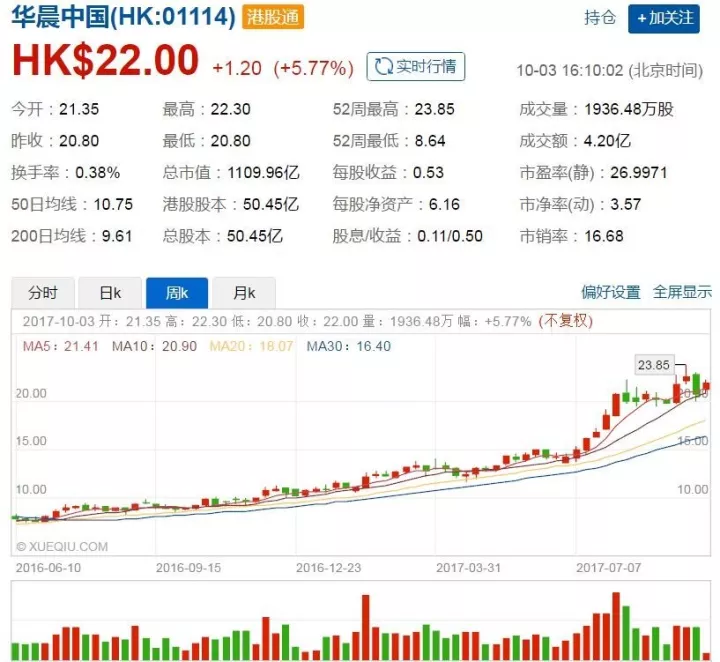Click the tallest red volume bar near 2016-12-23
The width and height of the screenshot is (720, 662).
pos(366,628)
